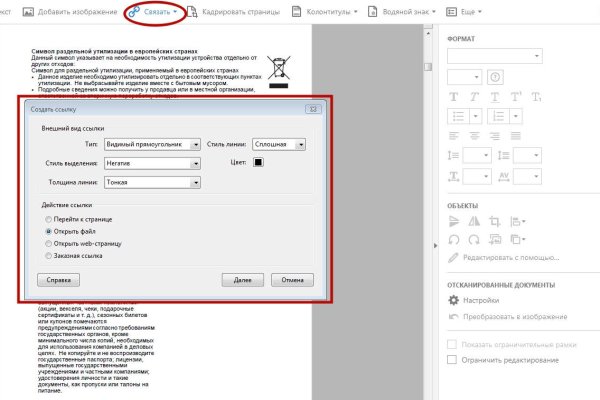Image resolution: width=600 pixels, height=400 pixels.
Task: Click the rotate counterclockwise icon in Объекты
Action: [454, 240]
